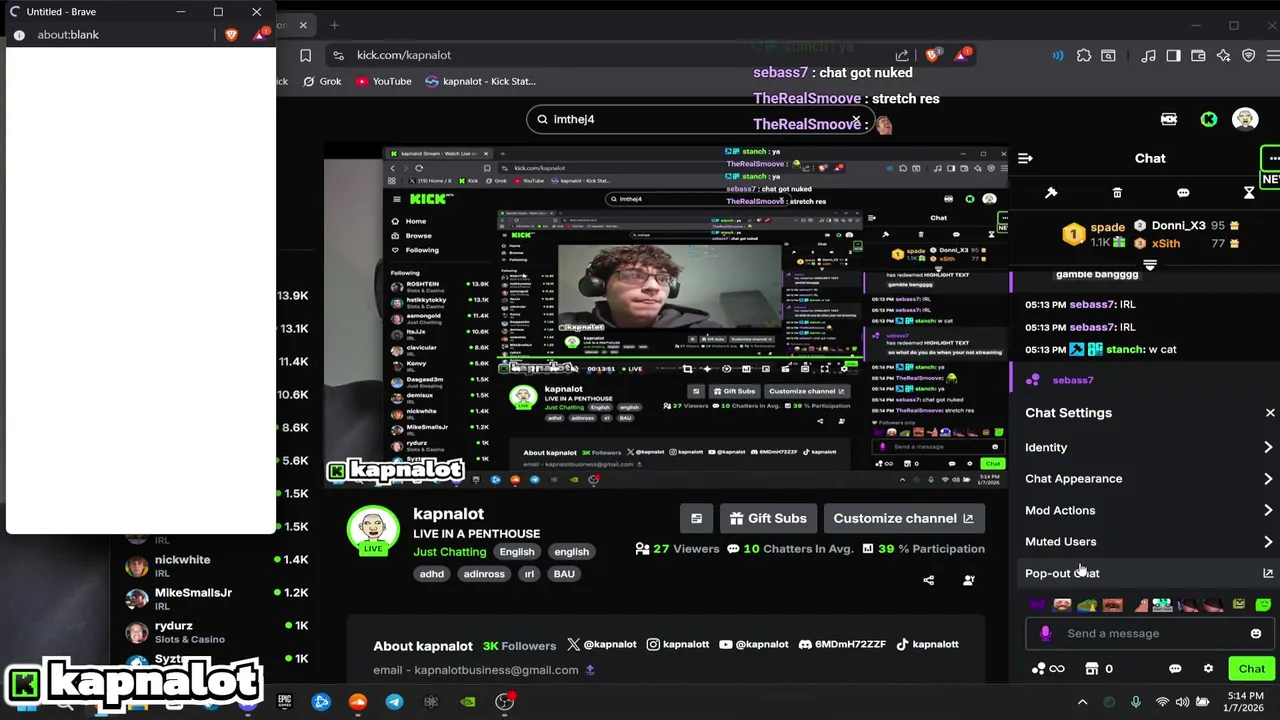Click the Brave rewards triangle icon

click(961, 55)
